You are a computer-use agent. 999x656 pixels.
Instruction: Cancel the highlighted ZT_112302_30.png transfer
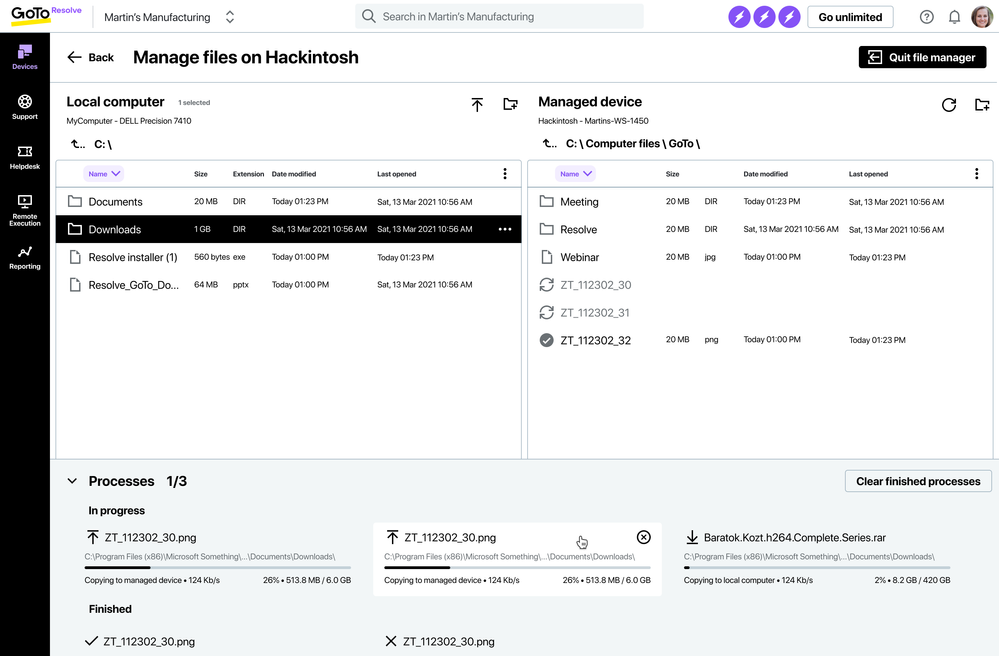[x=643, y=537]
